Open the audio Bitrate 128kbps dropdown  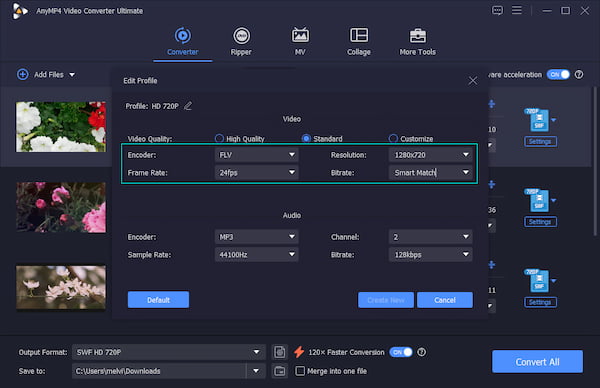tap(431, 254)
